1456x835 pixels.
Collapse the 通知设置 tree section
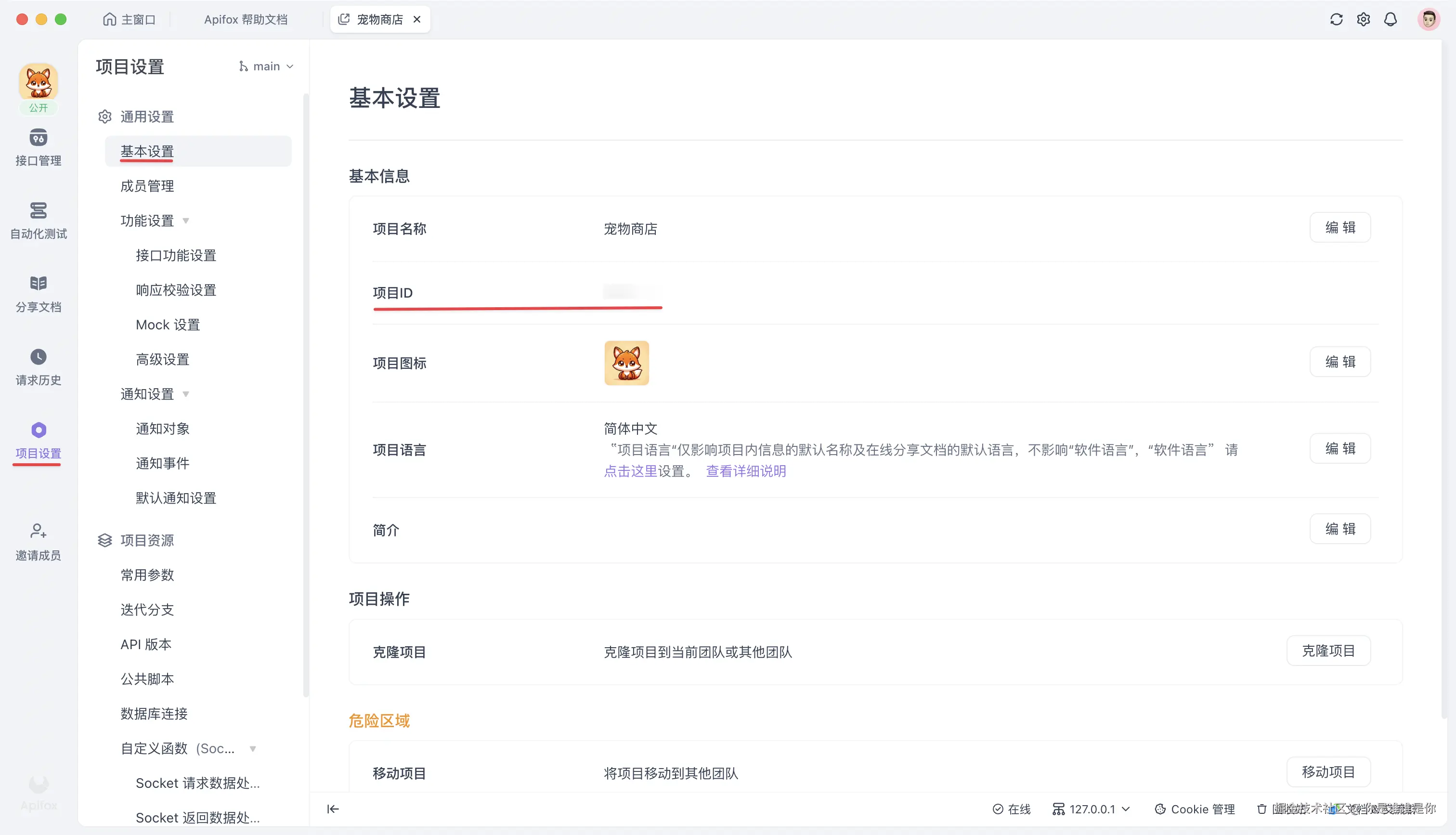pyautogui.click(x=186, y=394)
